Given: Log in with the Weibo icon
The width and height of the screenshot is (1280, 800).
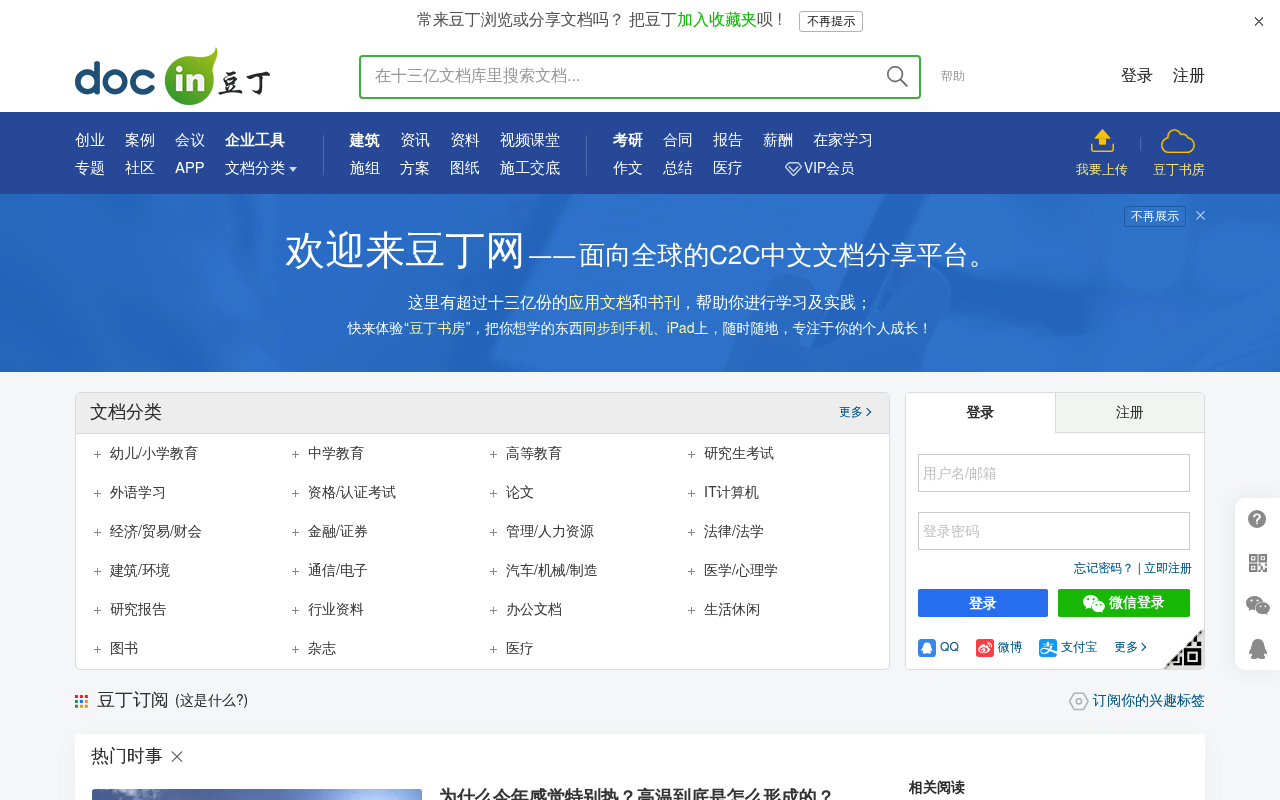Looking at the screenshot, I should (985, 648).
